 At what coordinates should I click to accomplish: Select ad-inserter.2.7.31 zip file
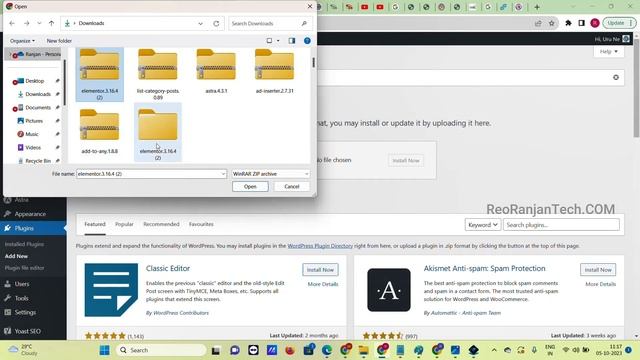pos(275,71)
